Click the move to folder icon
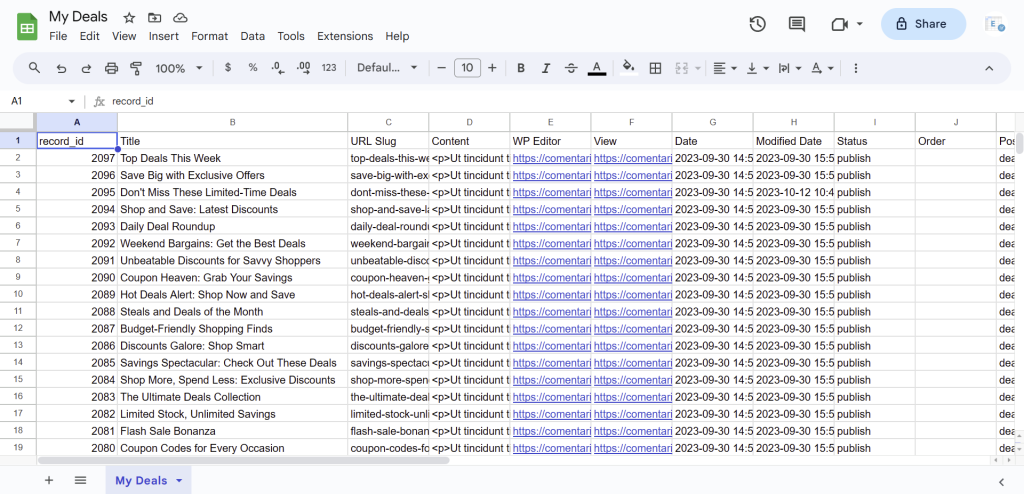1024x494 pixels. pyautogui.click(x=155, y=18)
